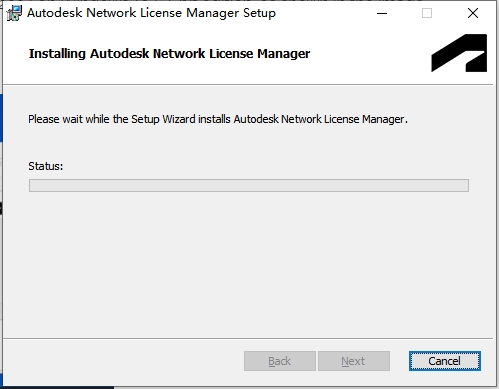This screenshot has width=499, height=389.
Task: Click the window title "Autodesk Network License Manager Setup"
Action: [x=151, y=13]
